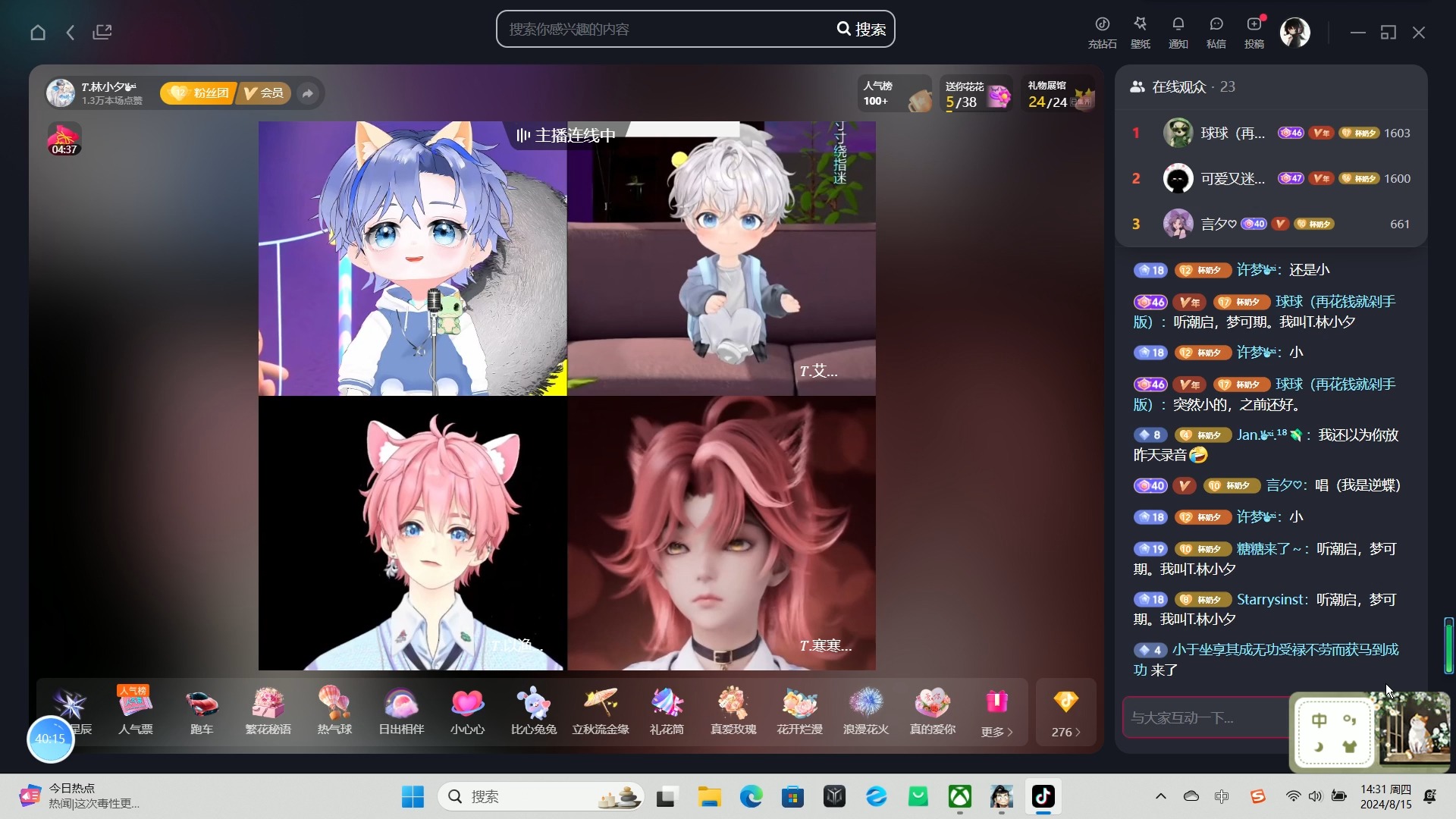Send the 花开烂漫 gift
This screenshot has width=1456, height=819.
pos(799,711)
